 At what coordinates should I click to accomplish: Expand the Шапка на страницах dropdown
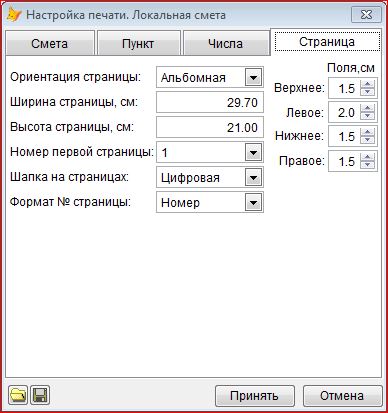[x=253, y=178]
